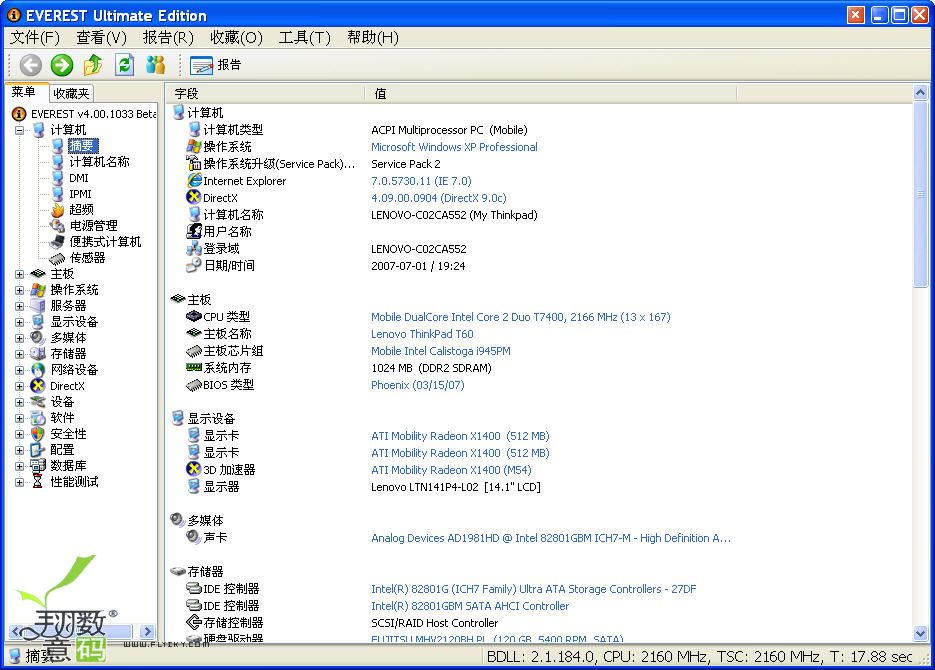Viewport: 935px width, 670px height.
Task: Click the 配置 icon in tree
Action: pyautogui.click(x=38, y=450)
